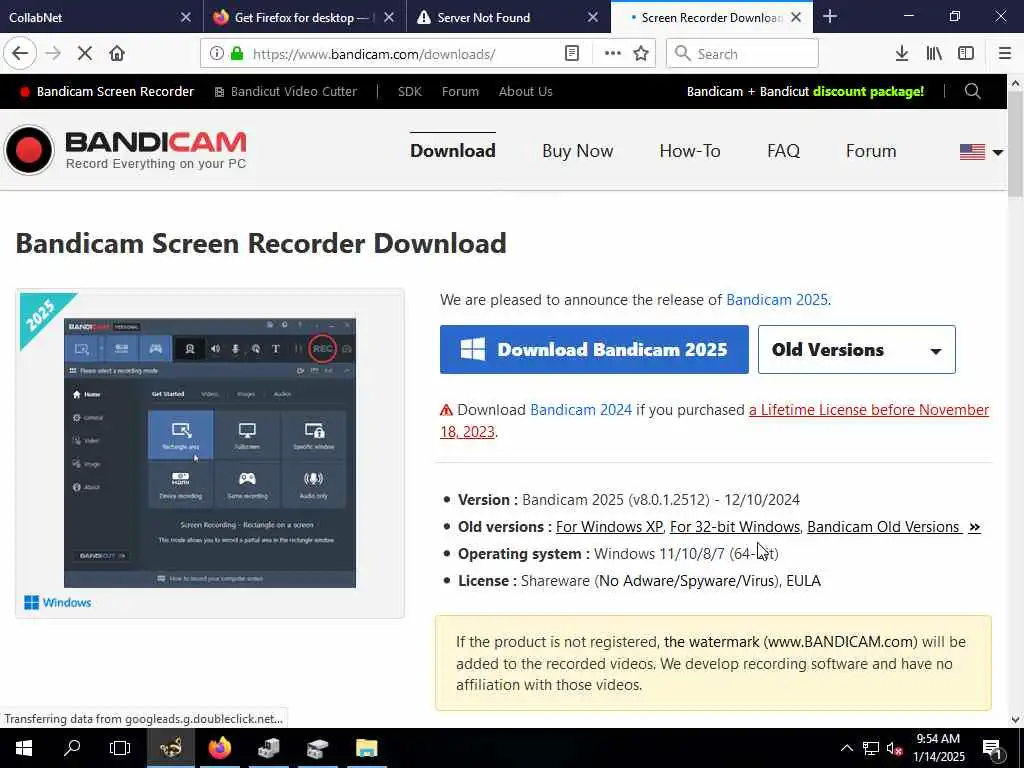Open the Firefox home page icon
This screenshot has height=768, width=1024.
[x=117, y=54]
